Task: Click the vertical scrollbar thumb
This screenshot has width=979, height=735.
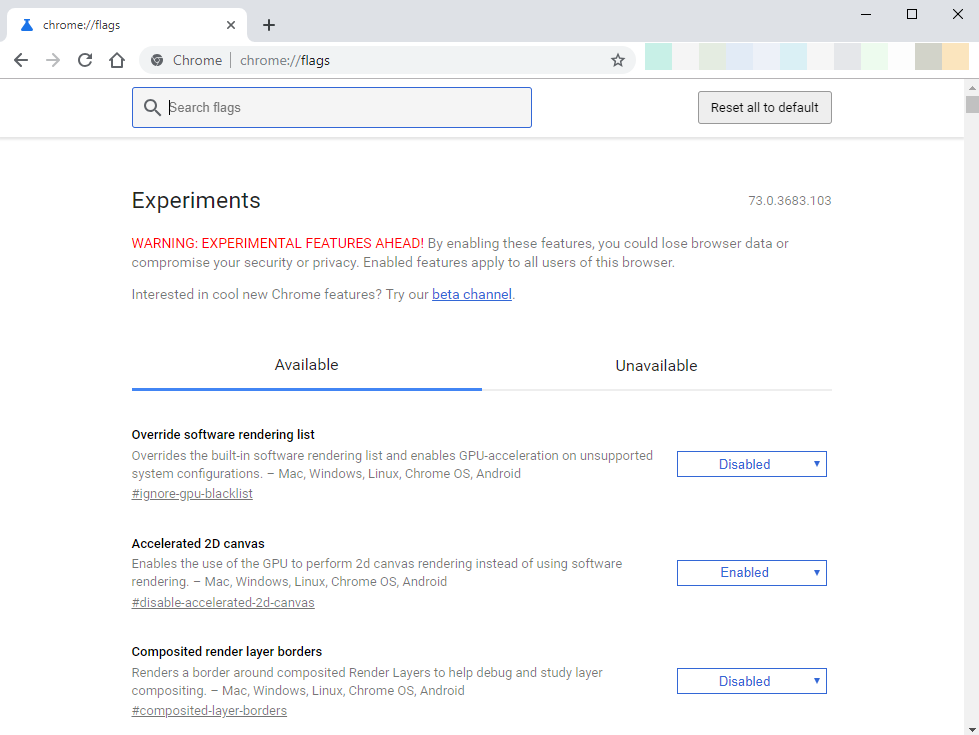Action: (x=972, y=104)
